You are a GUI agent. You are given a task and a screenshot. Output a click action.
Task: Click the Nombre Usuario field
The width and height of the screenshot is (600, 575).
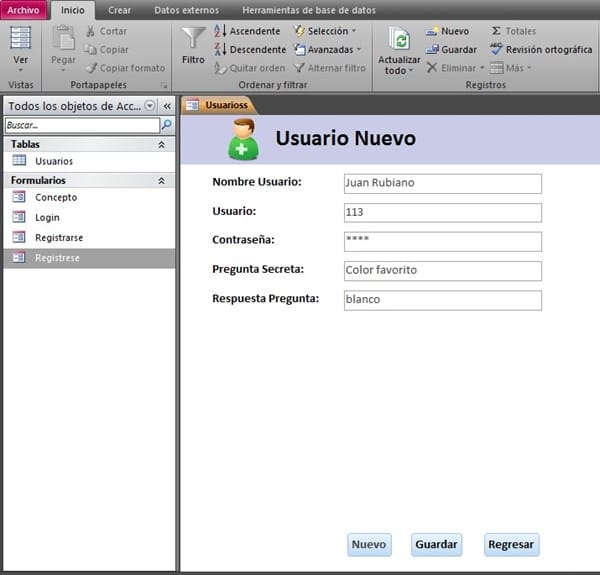(x=443, y=183)
